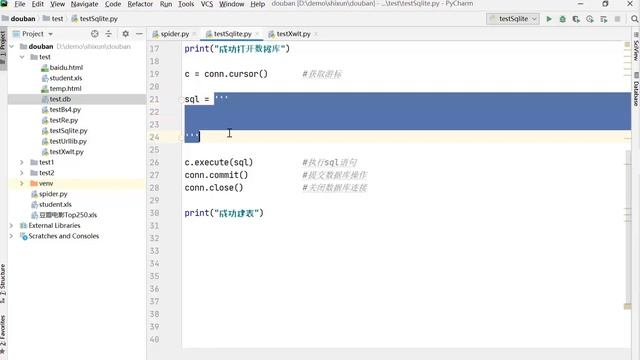
Task: Open the VCS menu
Action: tap(207, 4)
